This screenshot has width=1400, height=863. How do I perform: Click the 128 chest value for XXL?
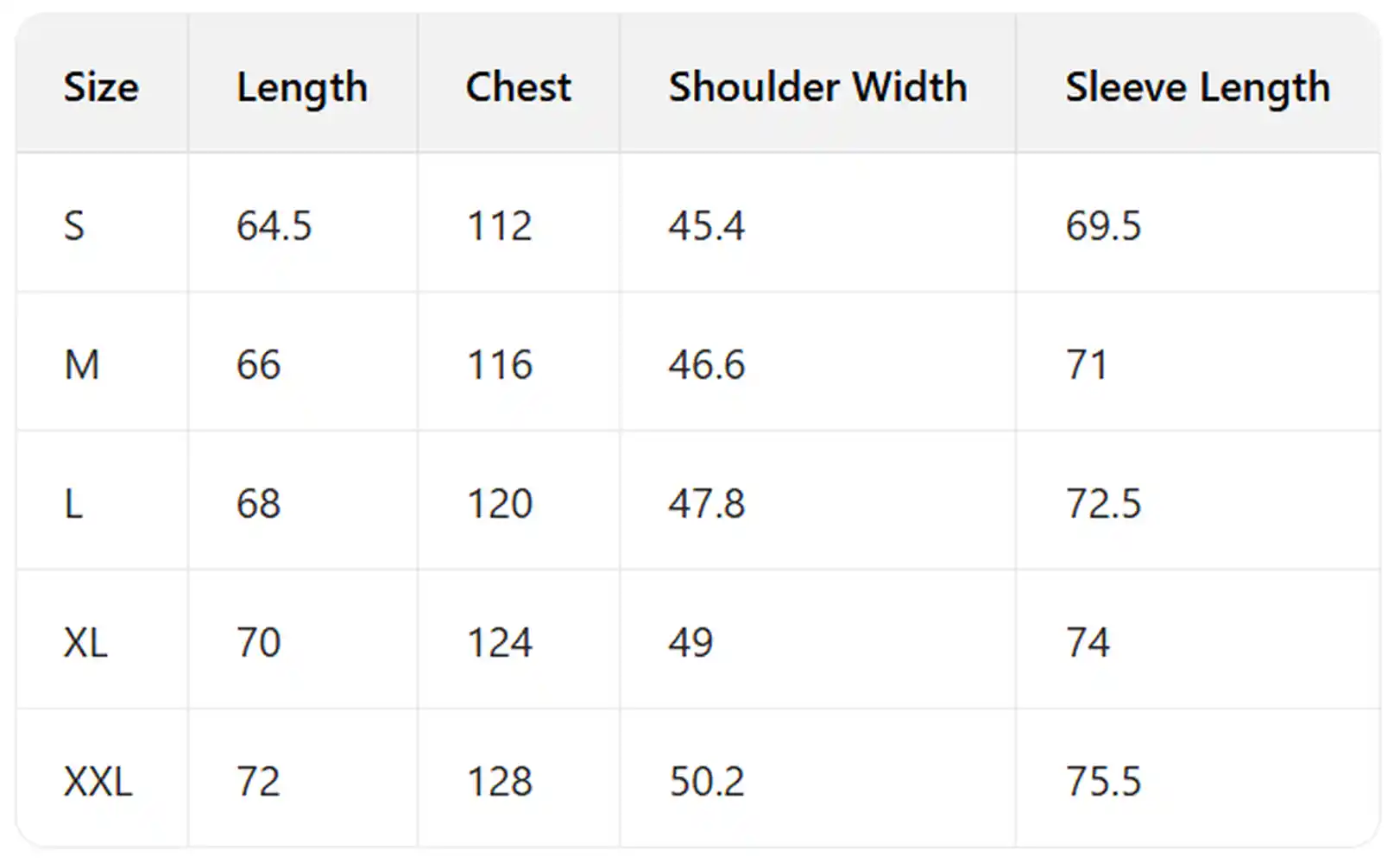499,782
